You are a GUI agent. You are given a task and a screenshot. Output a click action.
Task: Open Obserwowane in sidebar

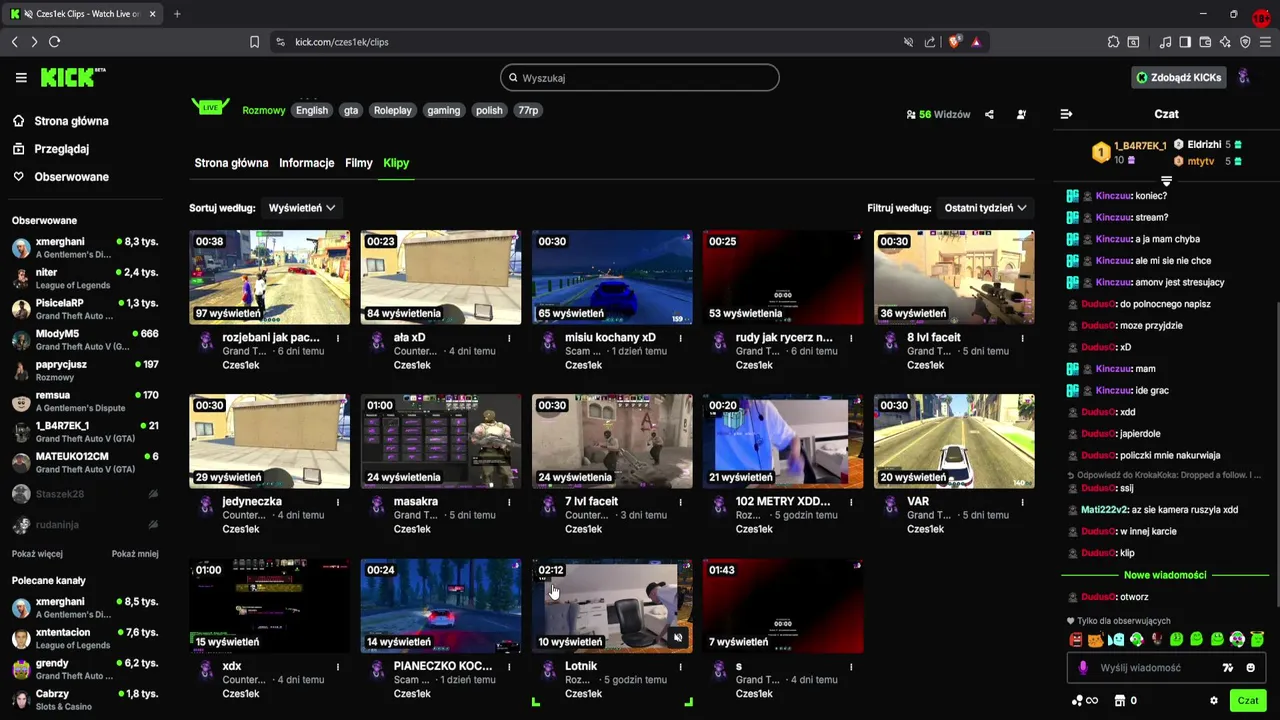(60, 177)
